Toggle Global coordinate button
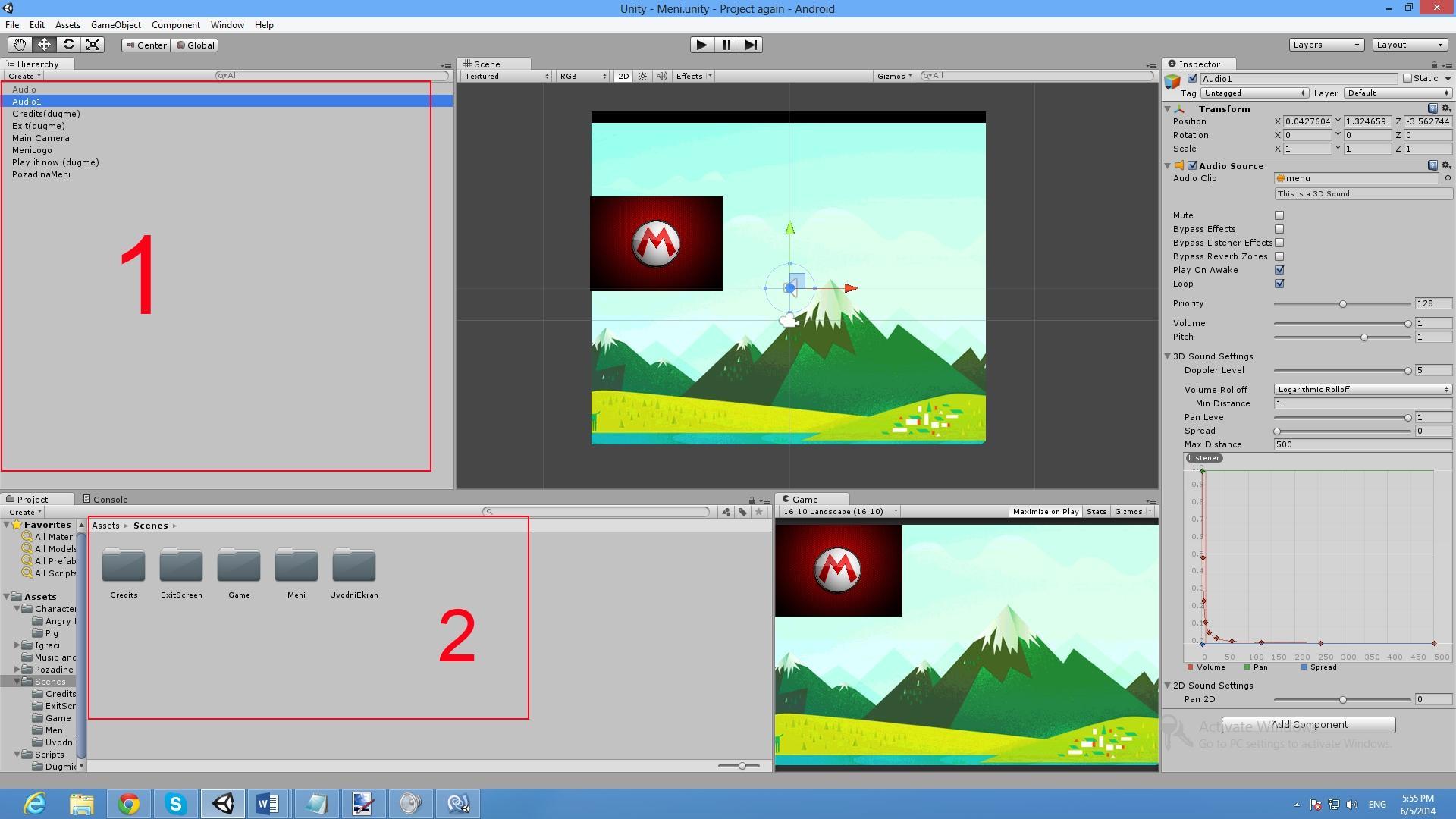The image size is (1456, 819). (196, 45)
